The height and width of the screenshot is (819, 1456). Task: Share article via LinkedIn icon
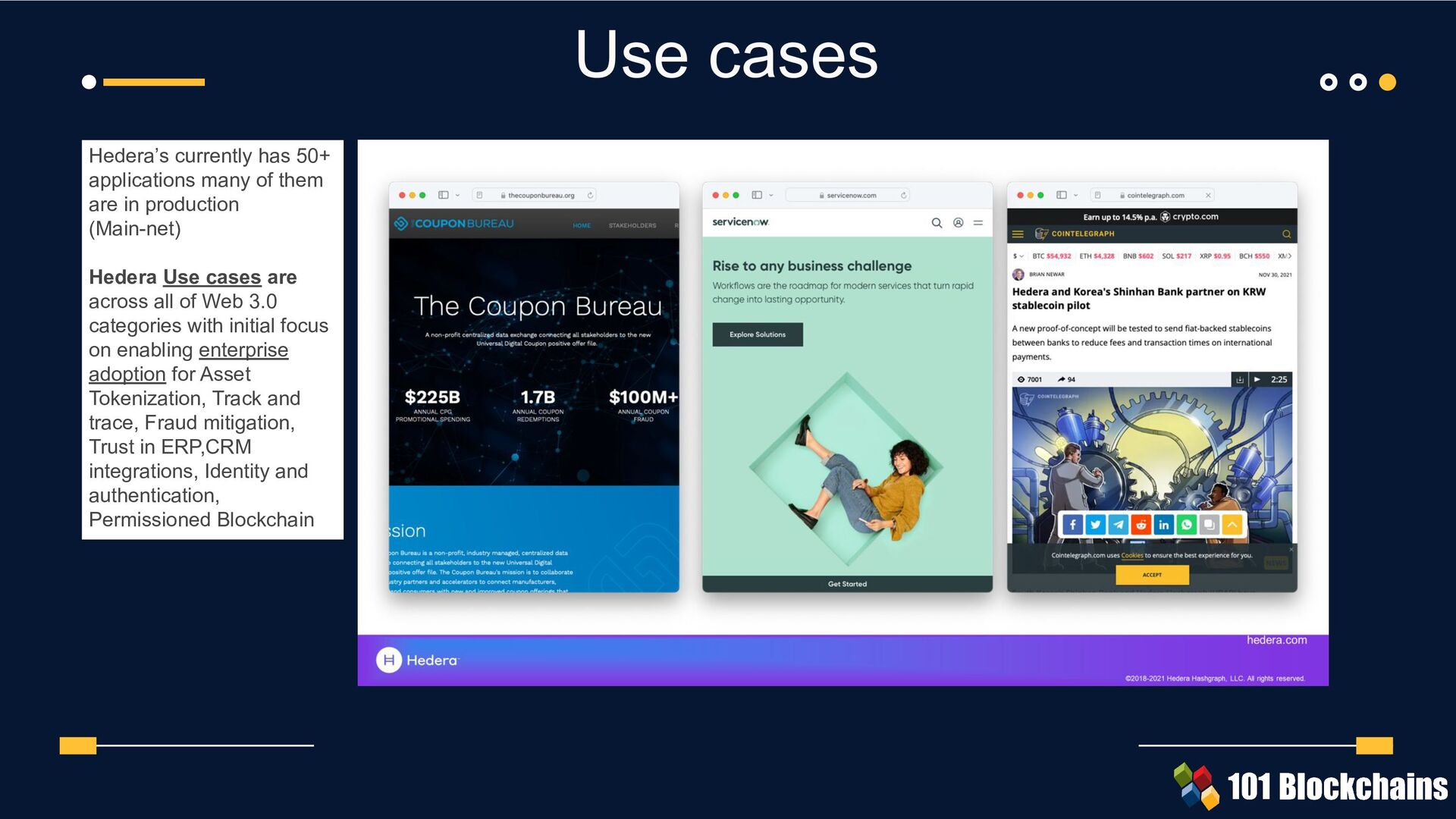[1163, 525]
